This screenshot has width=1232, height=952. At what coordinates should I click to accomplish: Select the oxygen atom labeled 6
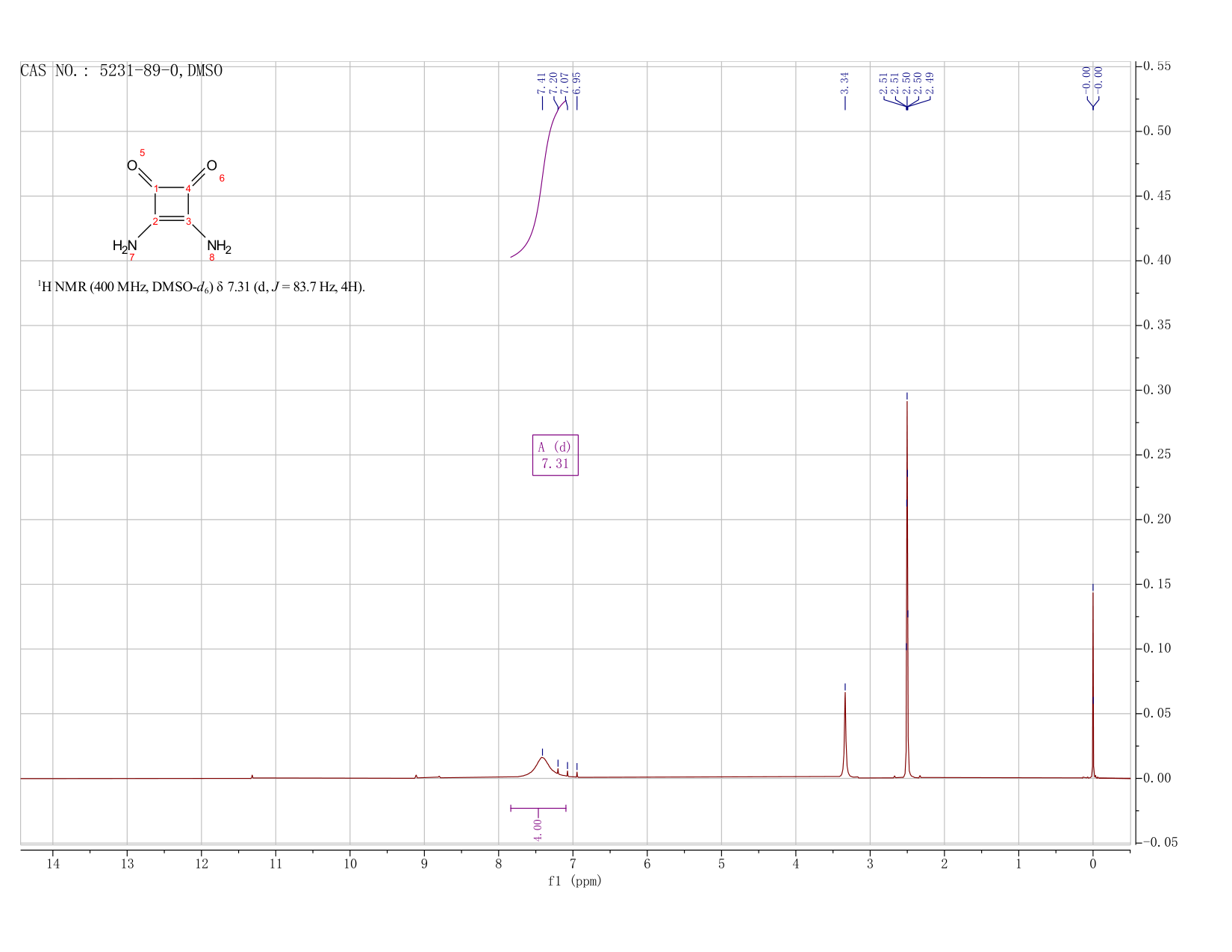pos(212,165)
